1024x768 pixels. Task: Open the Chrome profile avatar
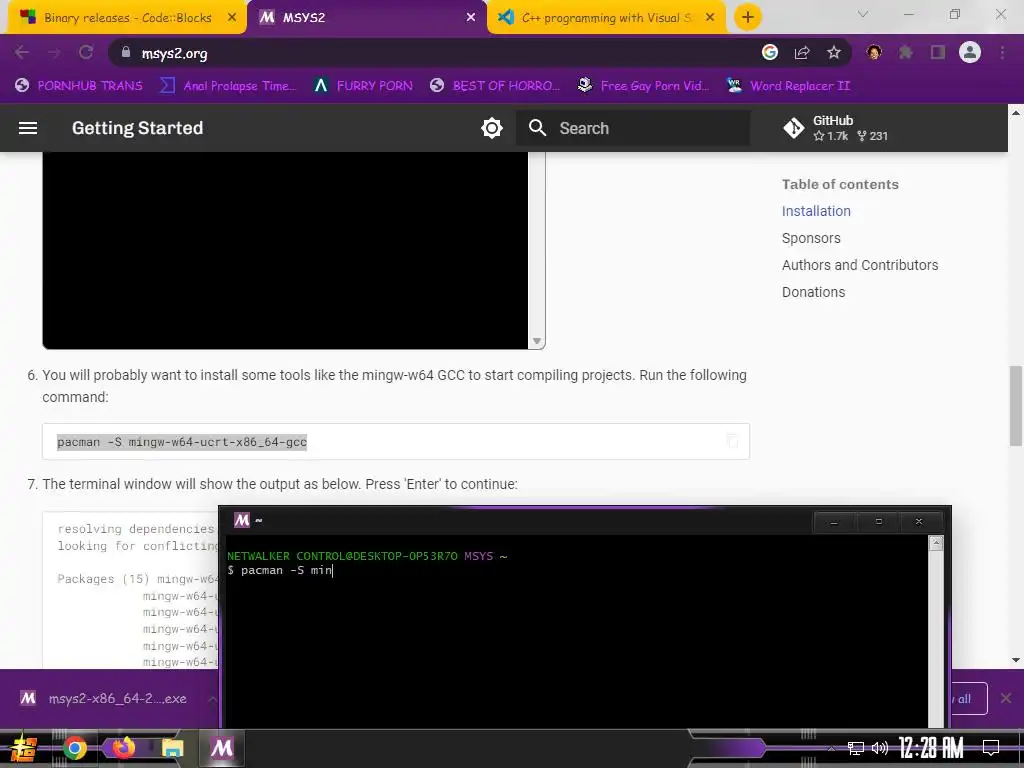(x=970, y=52)
